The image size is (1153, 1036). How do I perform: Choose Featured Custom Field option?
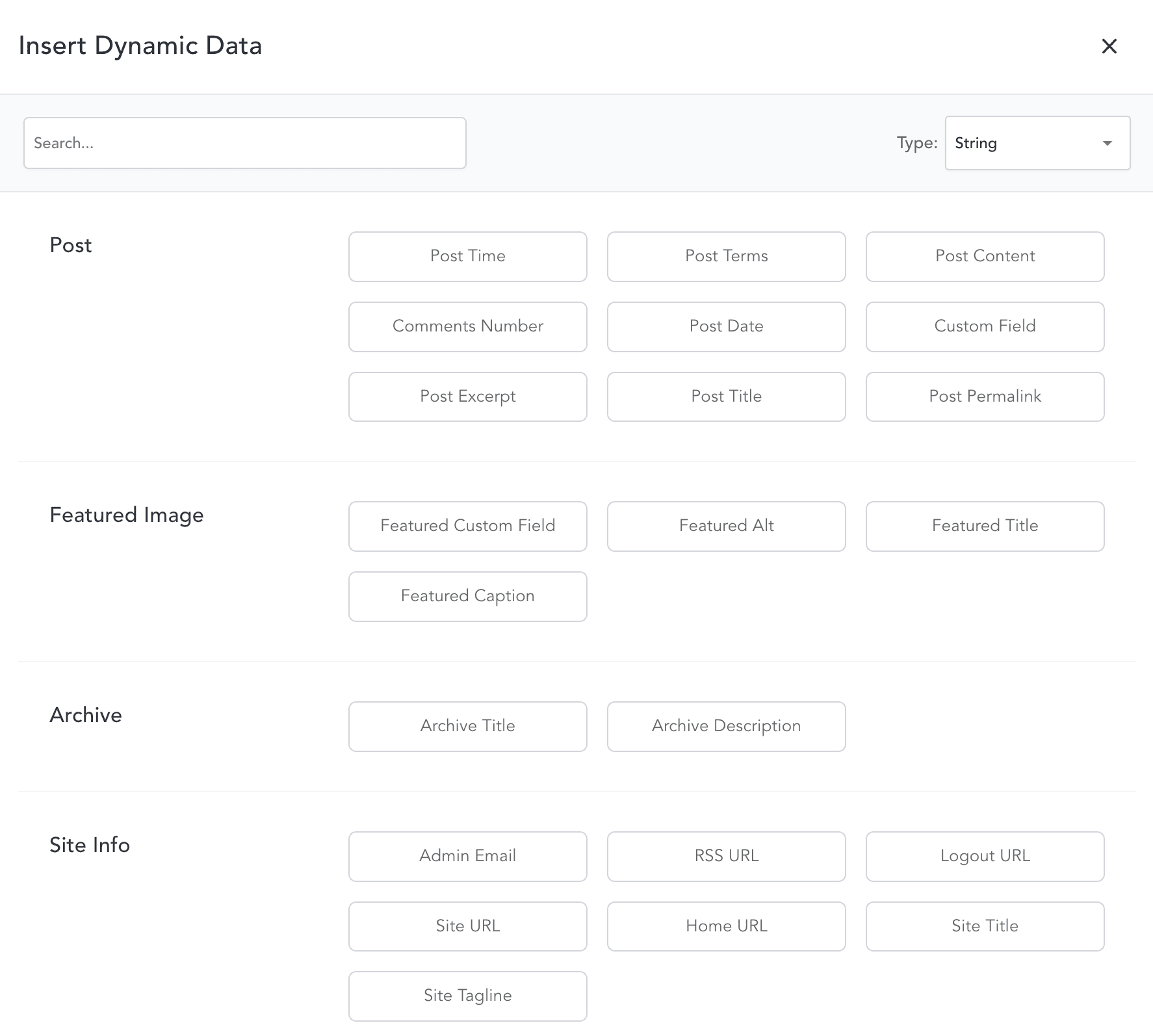[x=467, y=526]
